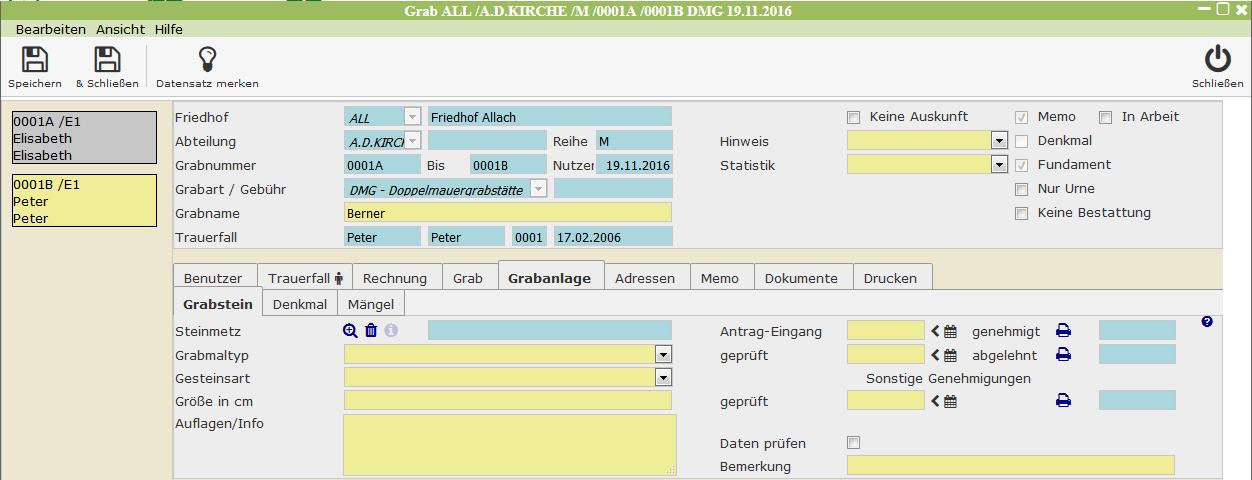Viewport: 1252px width, 480px height.
Task: Click the Schließen power icon
Action: click(1217, 60)
